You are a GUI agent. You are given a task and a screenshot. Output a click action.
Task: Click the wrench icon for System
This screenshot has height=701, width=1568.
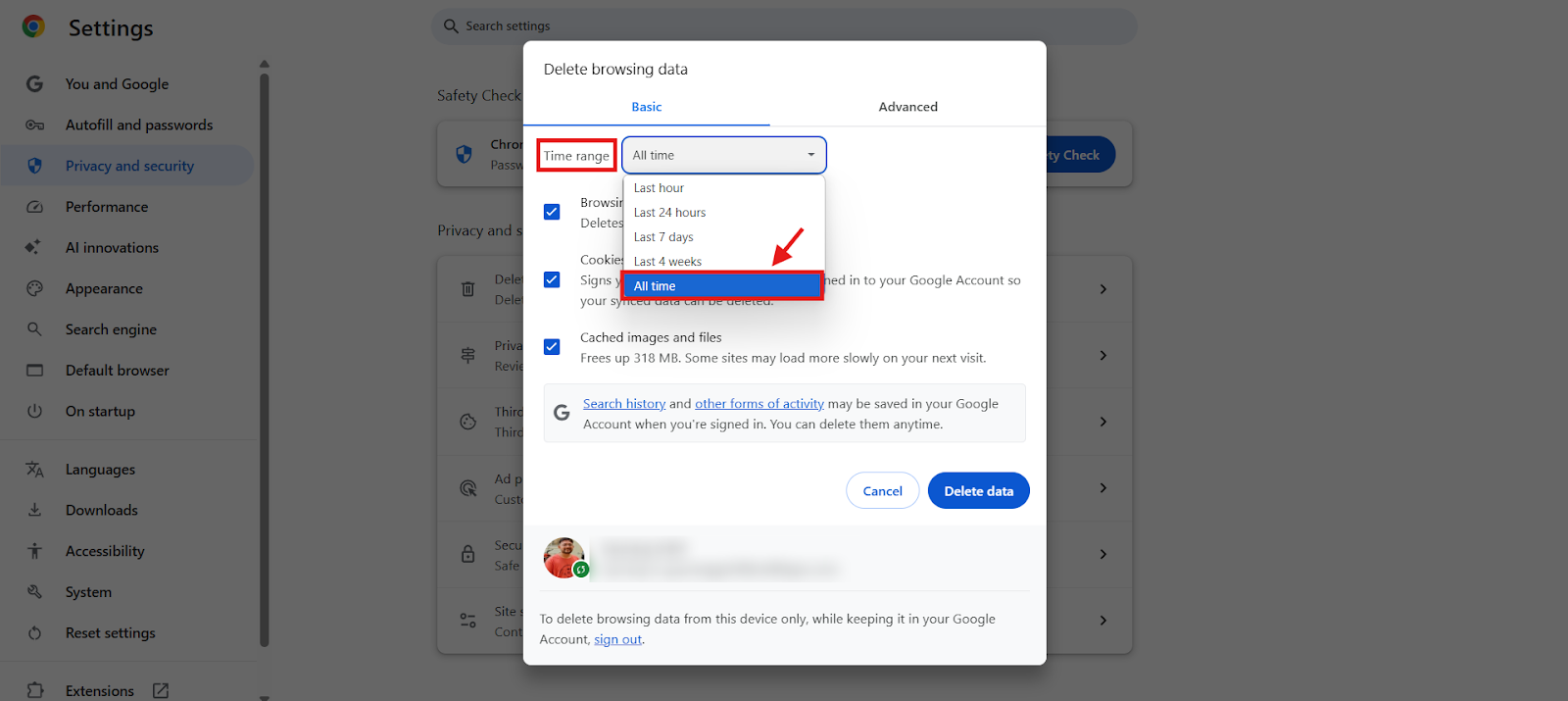pyautogui.click(x=34, y=592)
